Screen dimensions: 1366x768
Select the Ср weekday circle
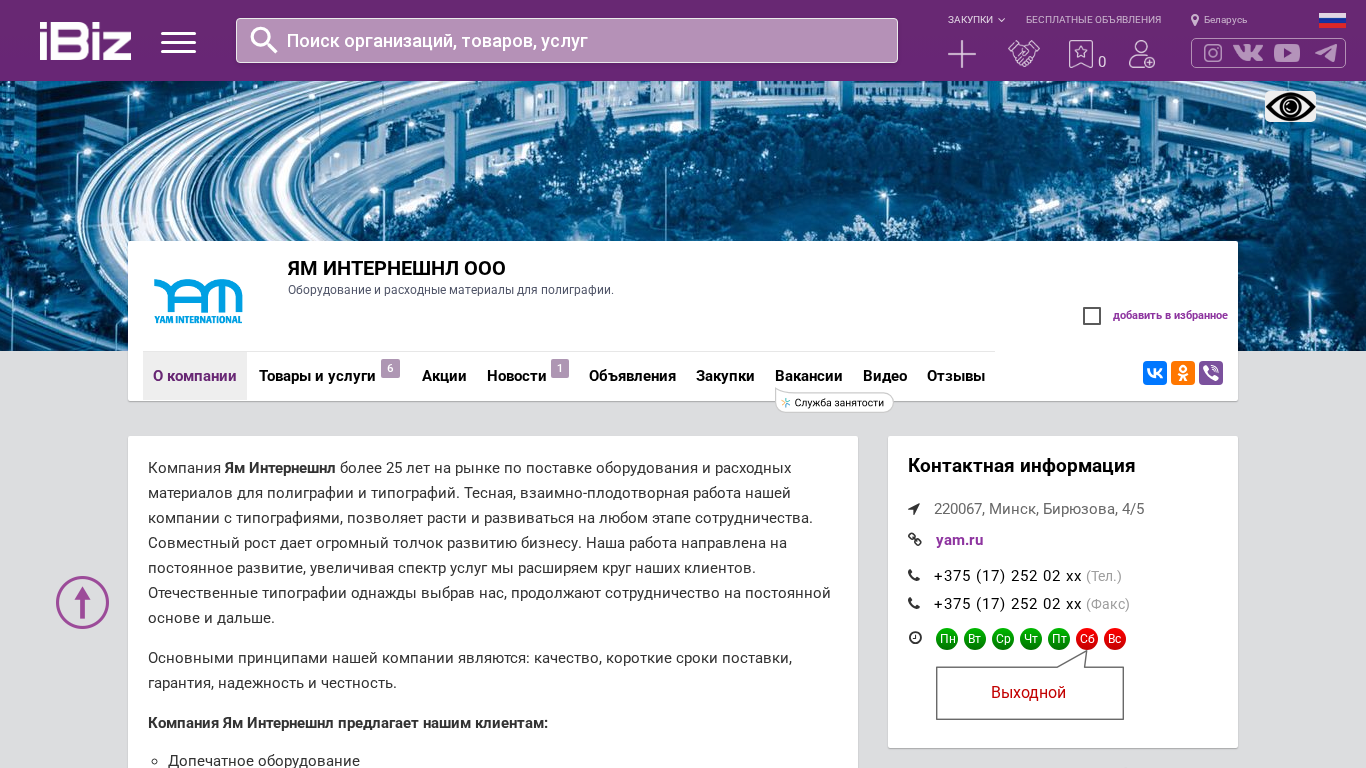(x=1003, y=639)
